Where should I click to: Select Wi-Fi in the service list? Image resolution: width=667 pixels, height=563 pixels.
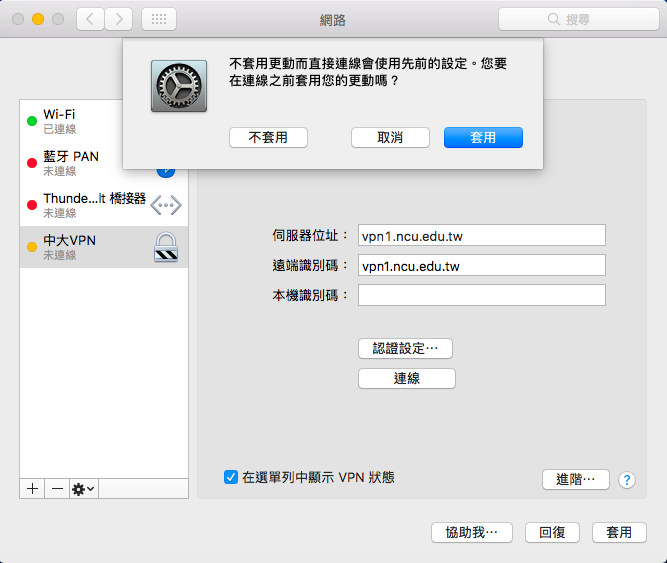coord(85,121)
